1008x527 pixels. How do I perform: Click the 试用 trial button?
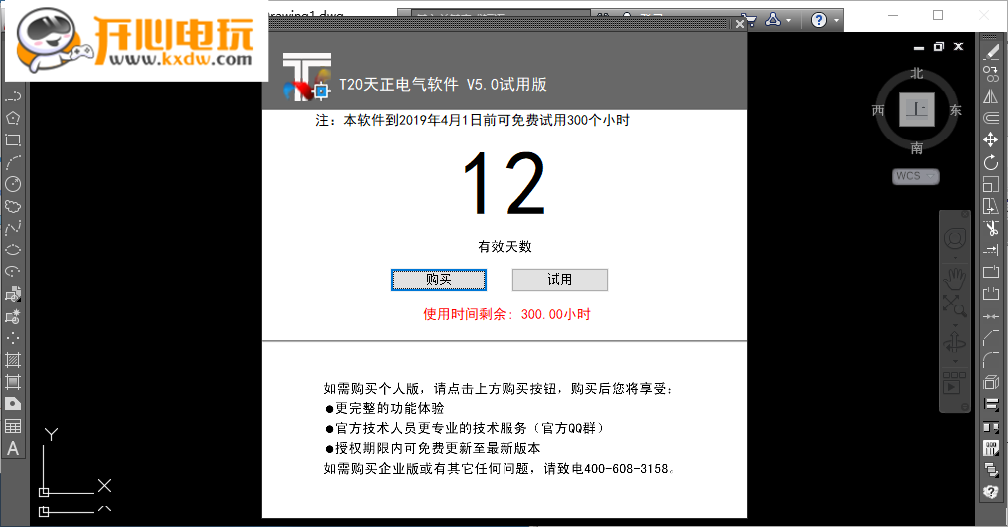[x=559, y=280]
